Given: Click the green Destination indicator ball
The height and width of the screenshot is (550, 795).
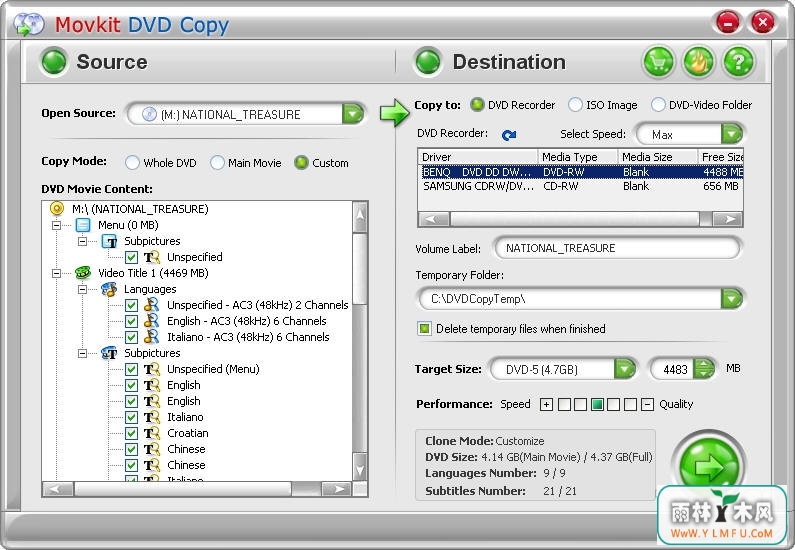Looking at the screenshot, I should click(428, 62).
